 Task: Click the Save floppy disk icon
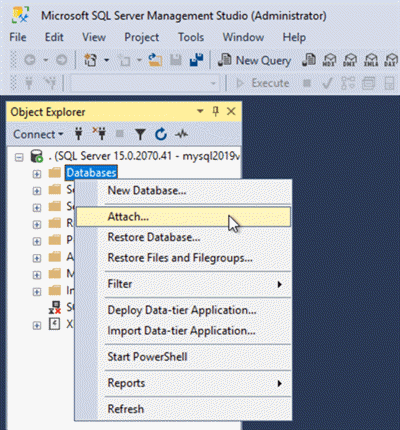[x=176, y=60]
